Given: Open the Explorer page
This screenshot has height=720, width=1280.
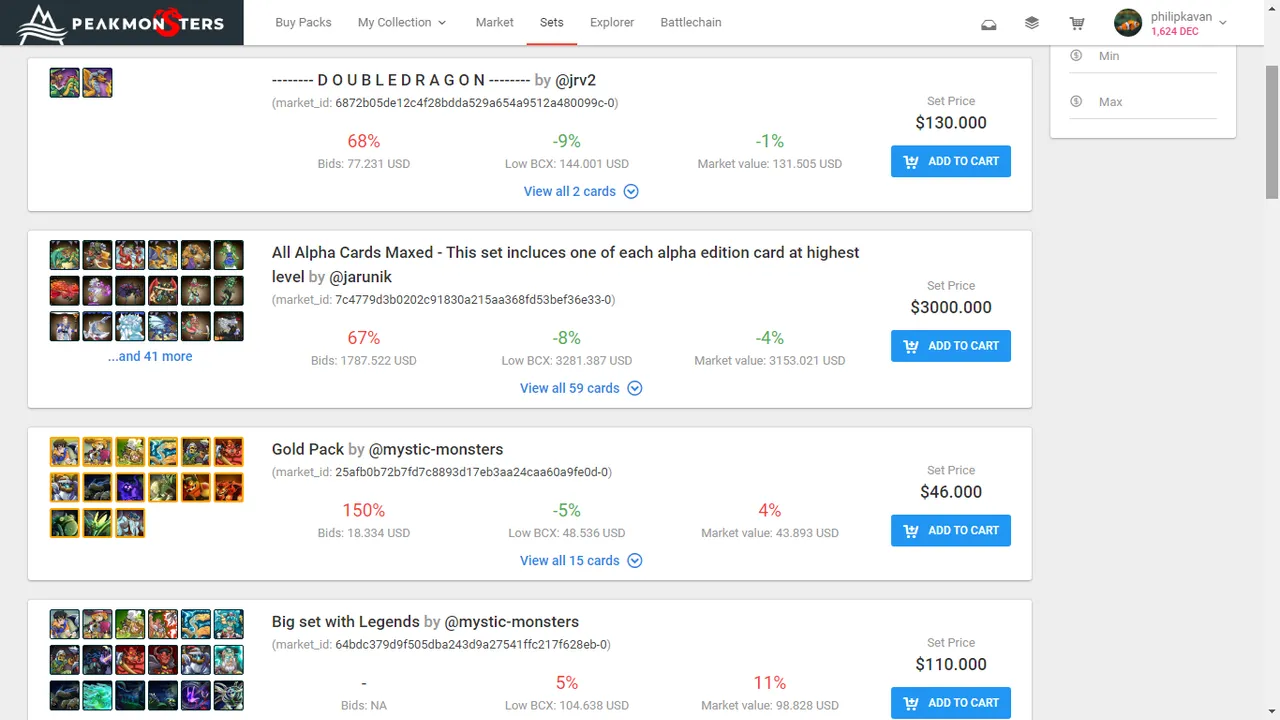Looking at the screenshot, I should click(x=612, y=22).
